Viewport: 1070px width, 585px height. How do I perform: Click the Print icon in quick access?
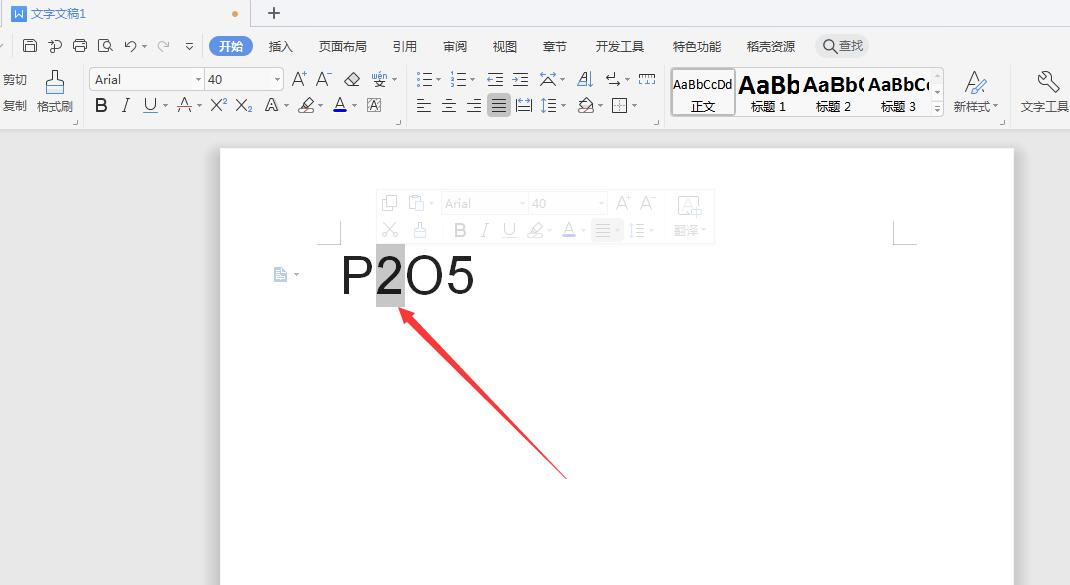(x=80, y=45)
